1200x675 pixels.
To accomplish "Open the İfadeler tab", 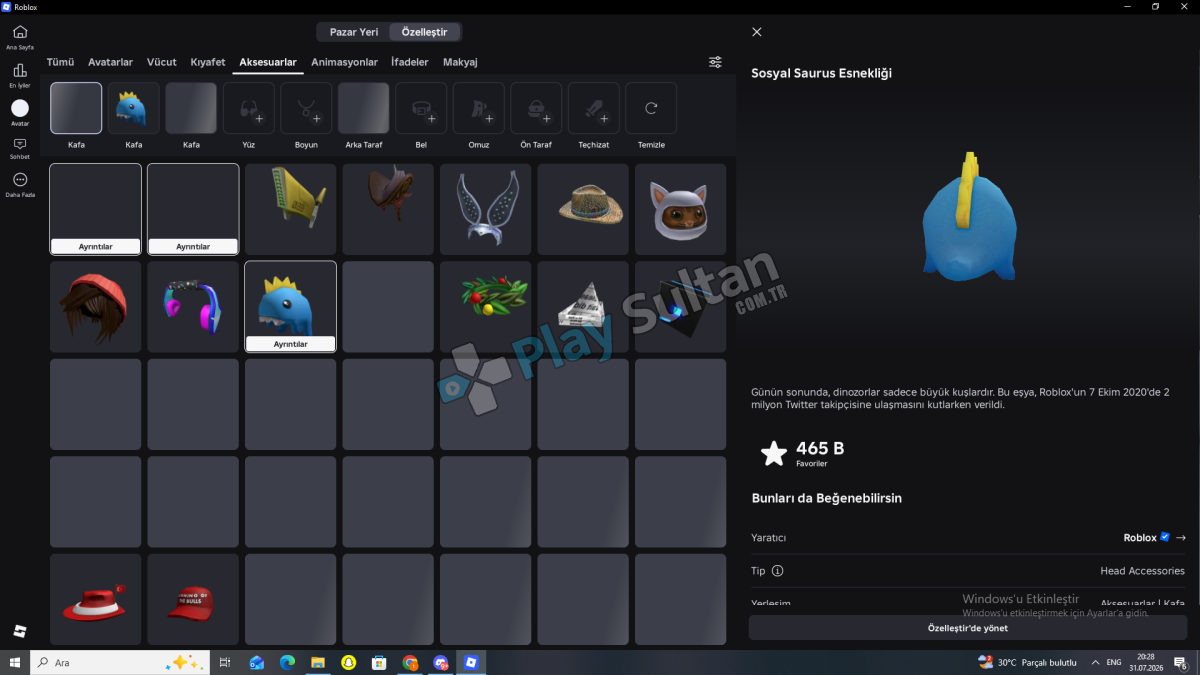I will pos(410,62).
